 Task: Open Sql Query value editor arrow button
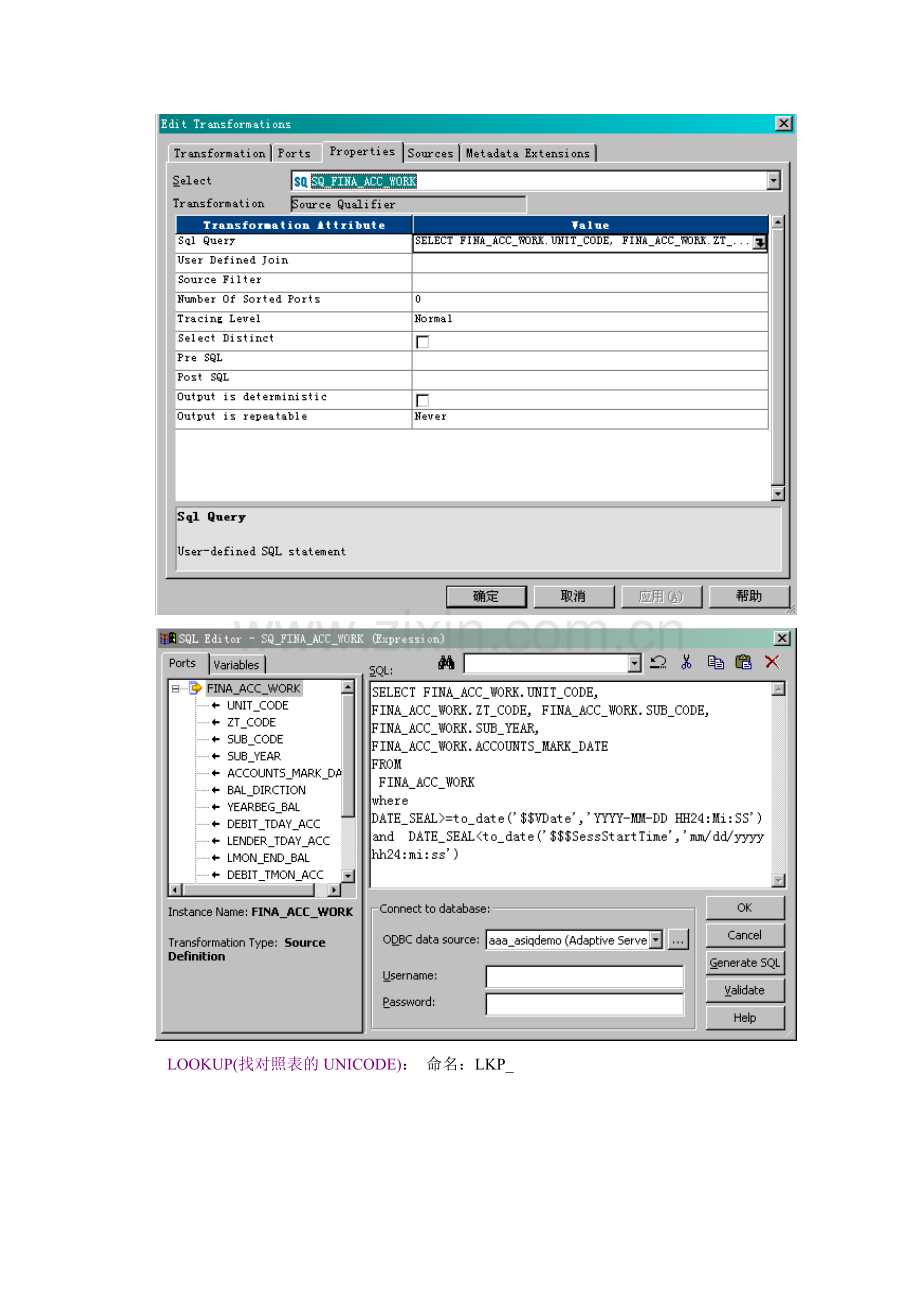click(x=760, y=242)
